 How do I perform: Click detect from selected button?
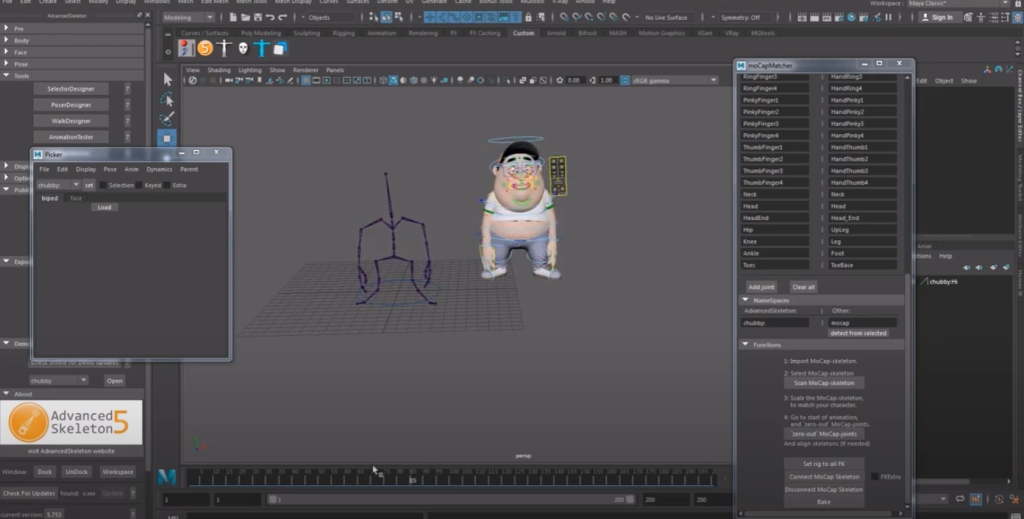(858, 333)
